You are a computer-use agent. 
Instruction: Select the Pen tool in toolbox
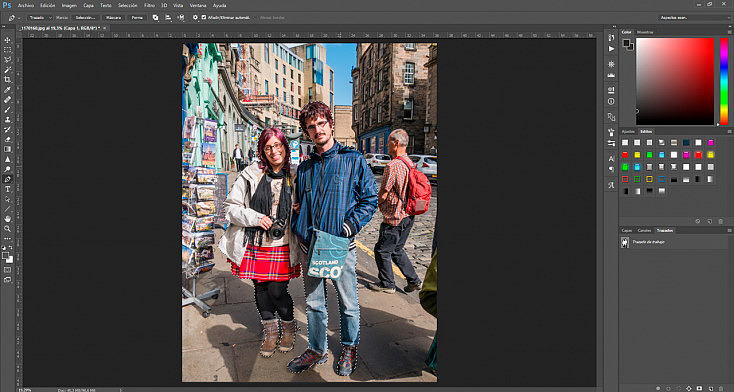[7, 179]
